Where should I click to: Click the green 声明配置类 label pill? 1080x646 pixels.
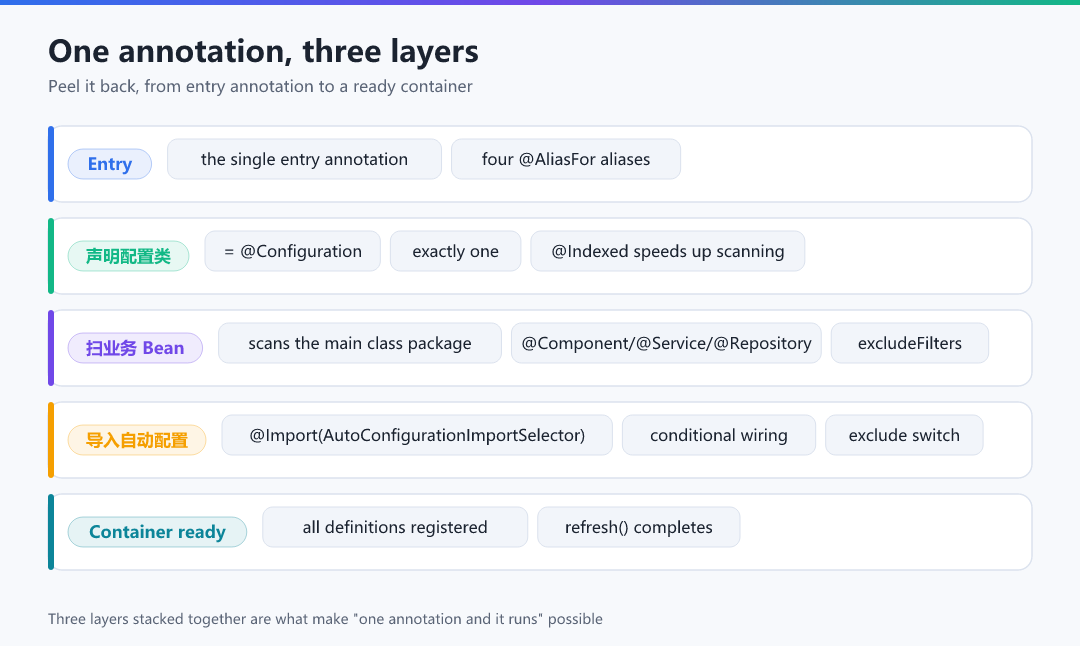coord(128,256)
